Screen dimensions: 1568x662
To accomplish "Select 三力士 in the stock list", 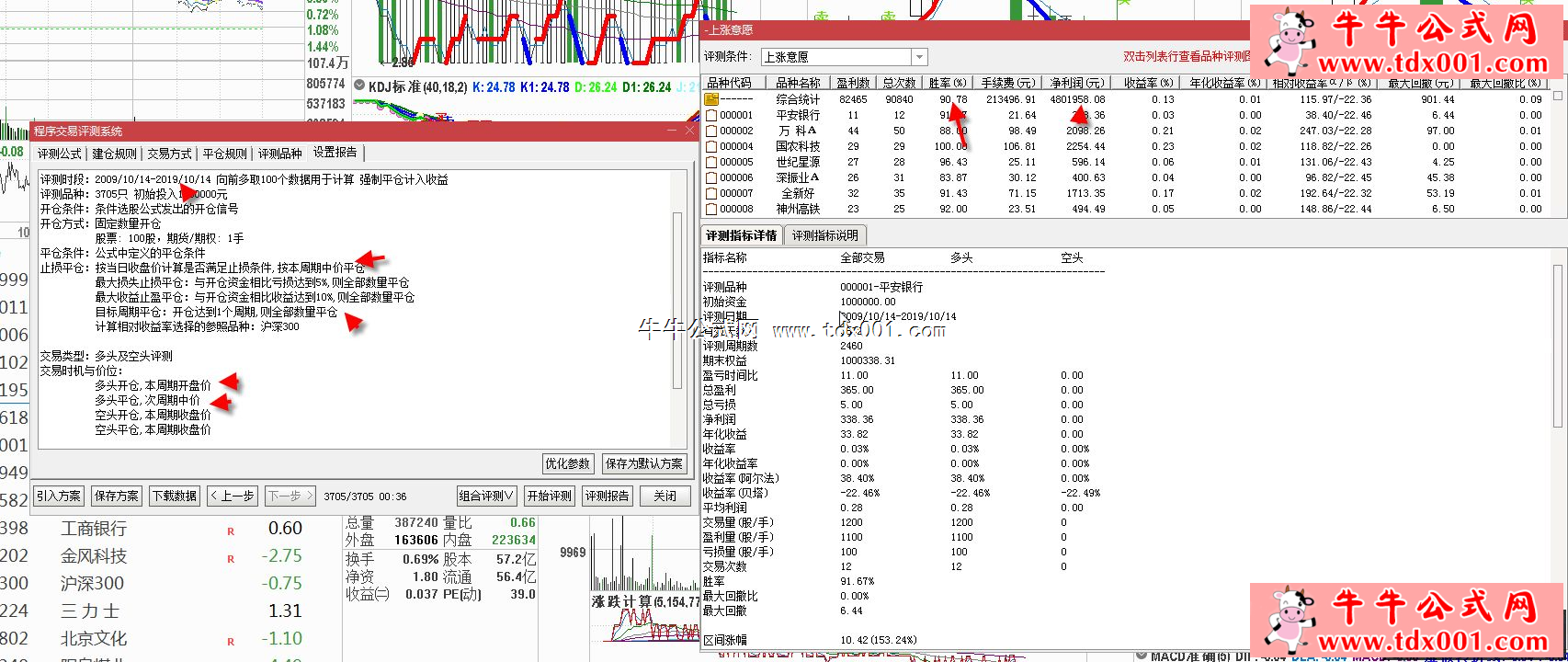I will tap(90, 611).
